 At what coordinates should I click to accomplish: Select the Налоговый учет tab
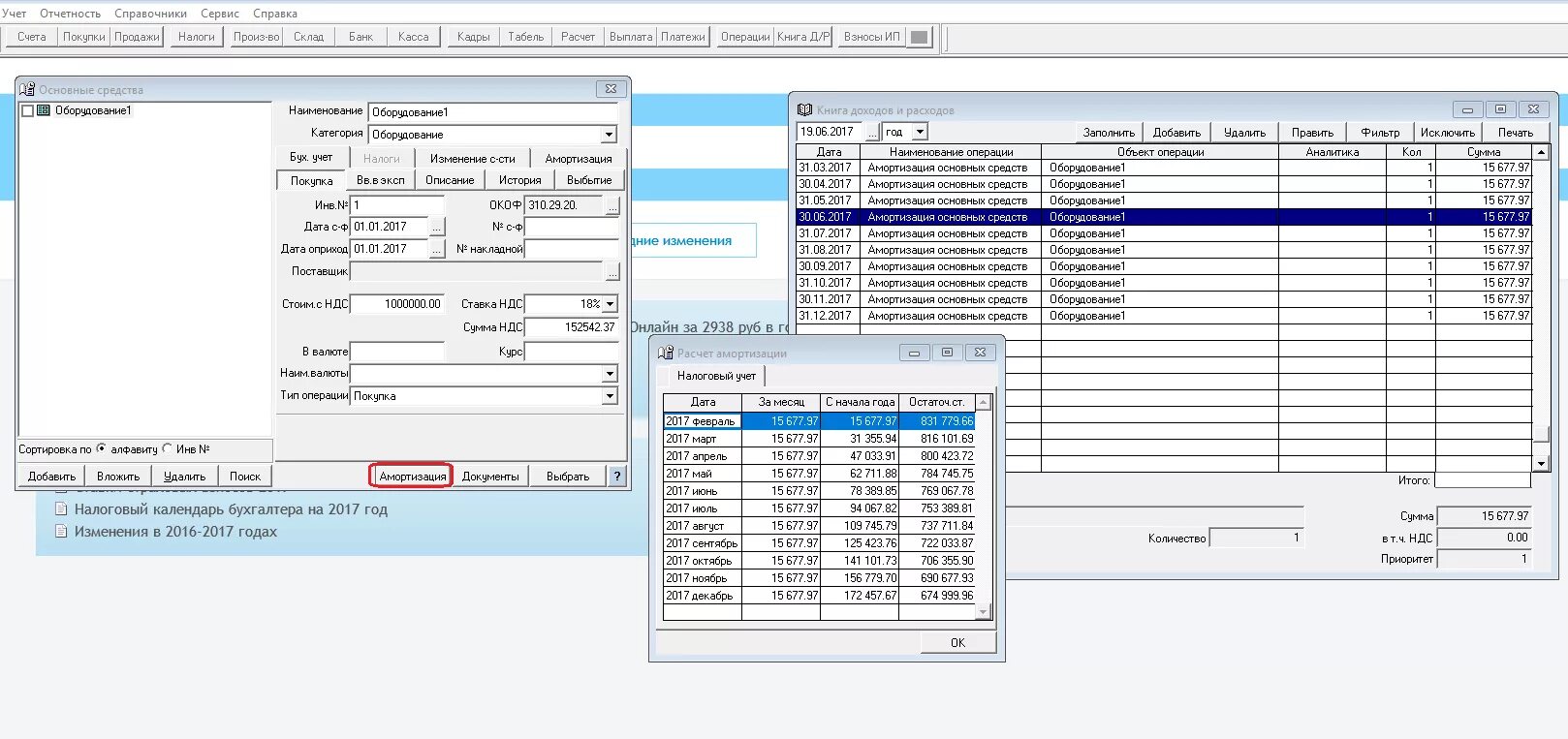point(716,376)
